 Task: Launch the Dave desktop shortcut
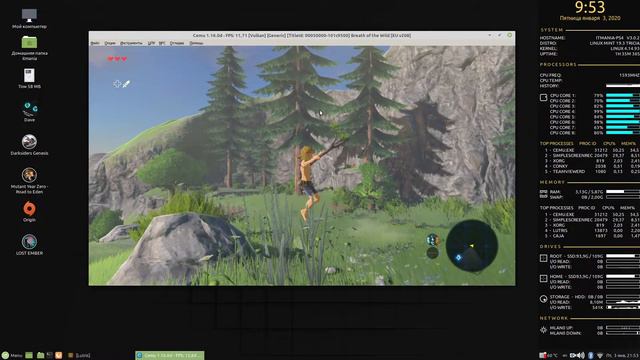(x=29, y=111)
